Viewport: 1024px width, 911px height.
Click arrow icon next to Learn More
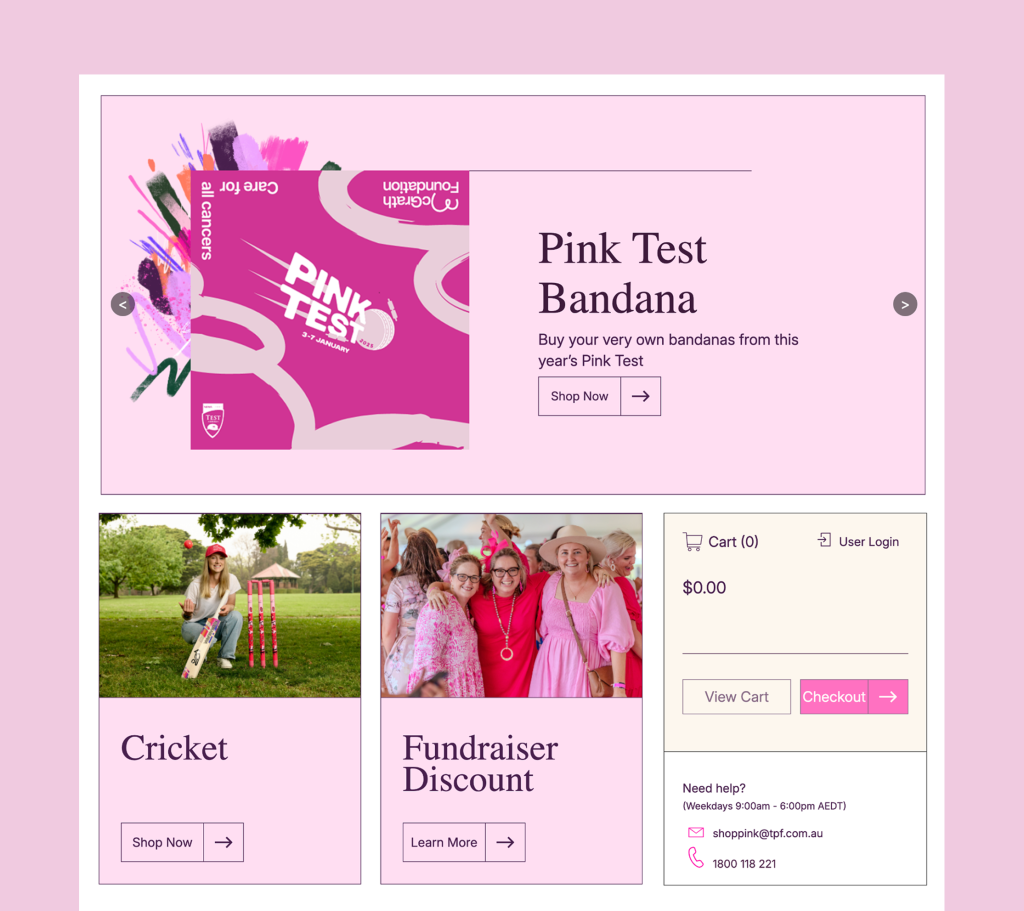505,842
